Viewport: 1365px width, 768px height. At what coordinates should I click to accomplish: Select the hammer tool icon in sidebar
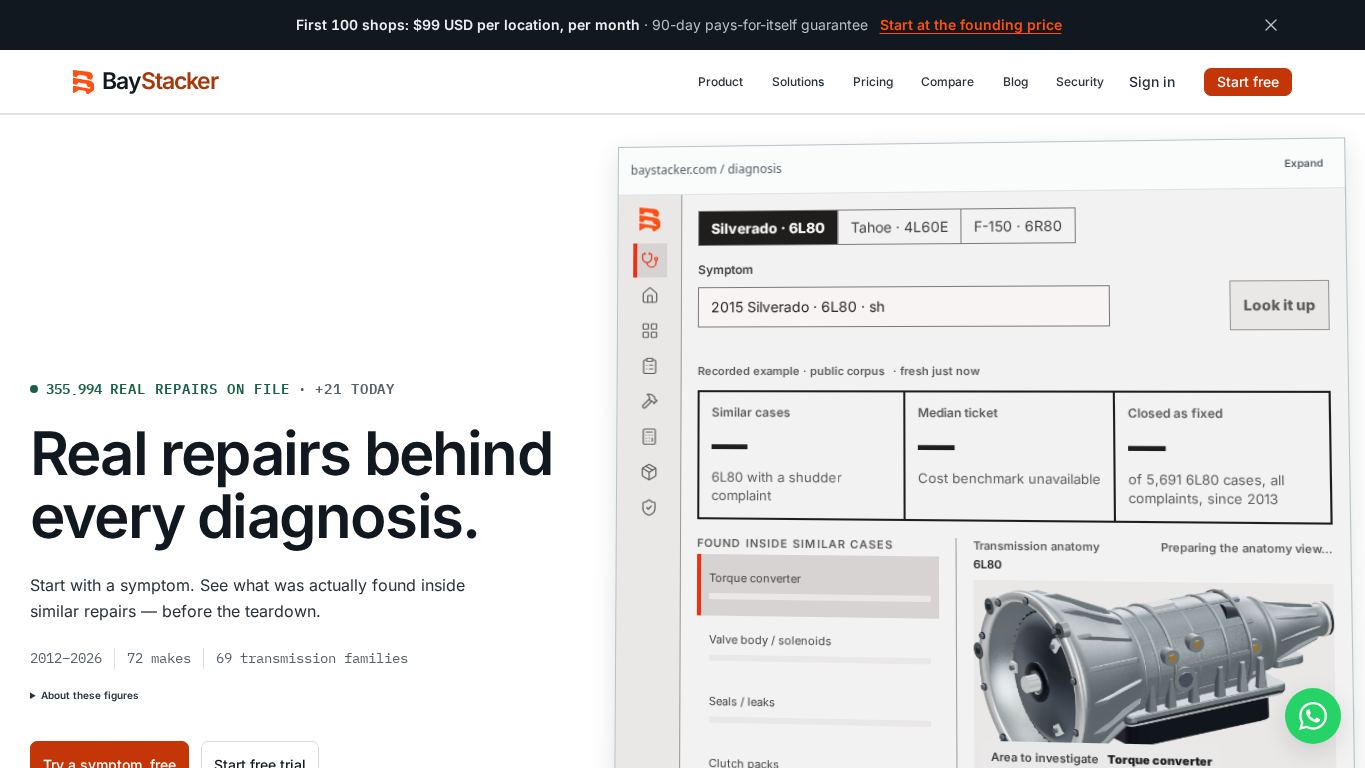650,401
